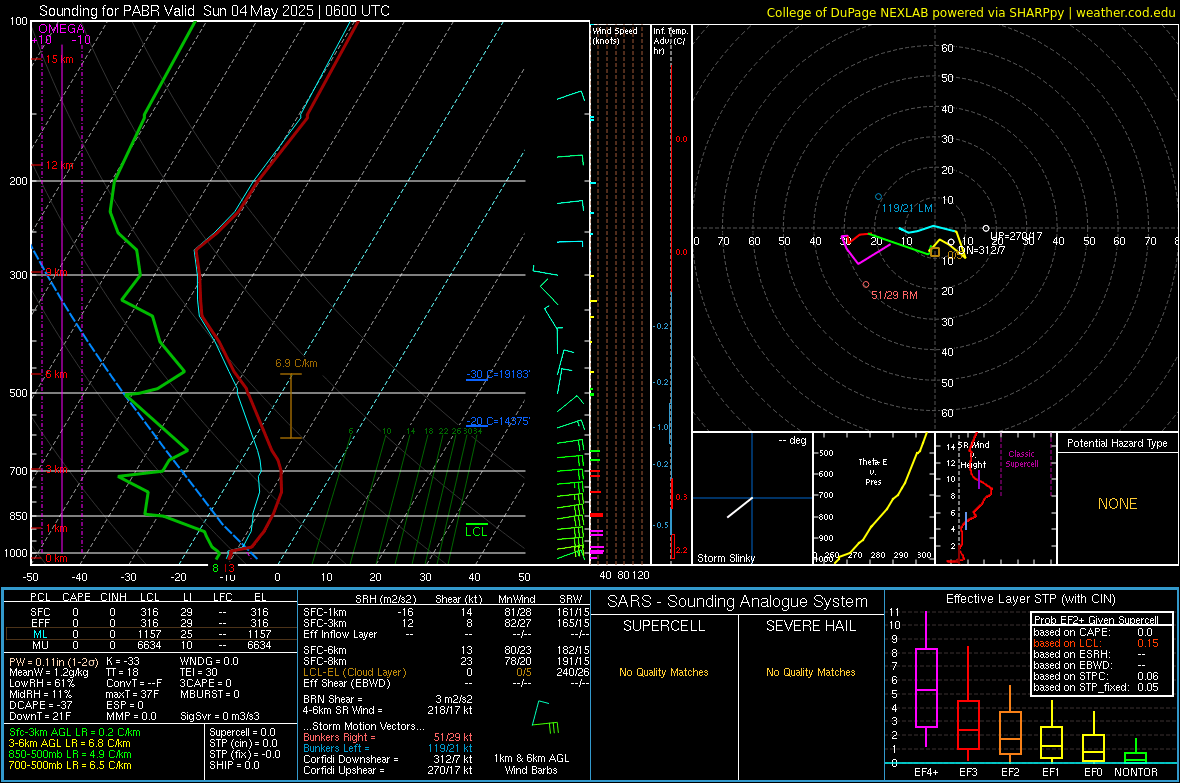Click the 'DN=312/7' hodograph label
This screenshot has height=783, width=1180.
point(981,250)
